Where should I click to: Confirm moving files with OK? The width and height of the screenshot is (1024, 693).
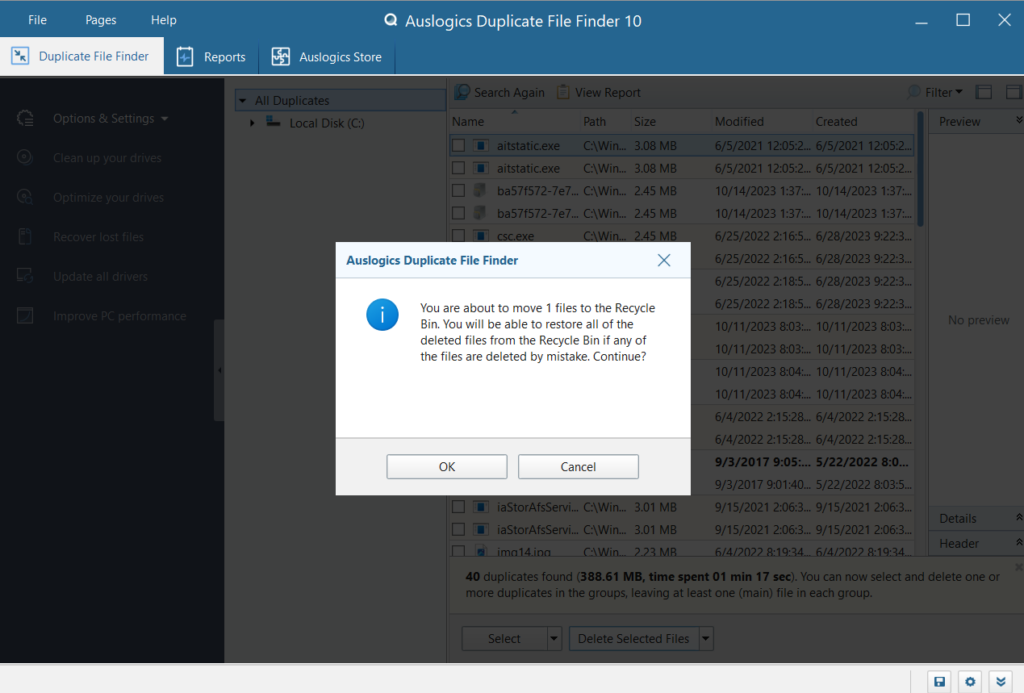click(446, 466)
